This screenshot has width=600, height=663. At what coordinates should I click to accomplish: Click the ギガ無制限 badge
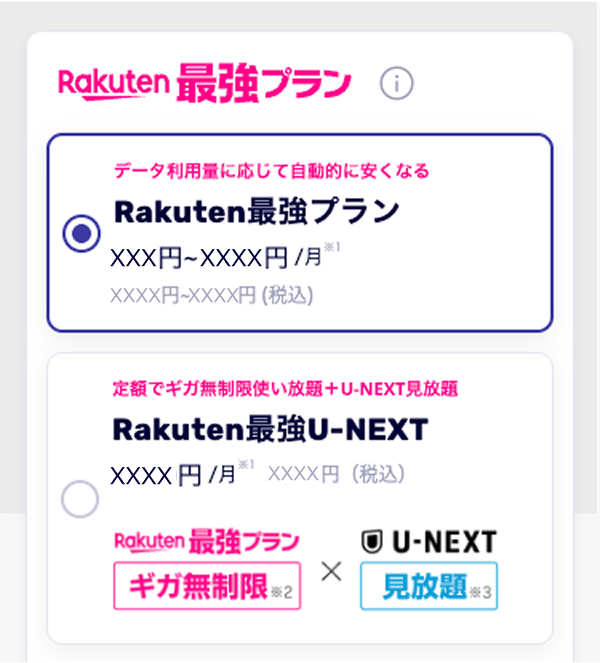pyautogui.click(x=207, y=586)
